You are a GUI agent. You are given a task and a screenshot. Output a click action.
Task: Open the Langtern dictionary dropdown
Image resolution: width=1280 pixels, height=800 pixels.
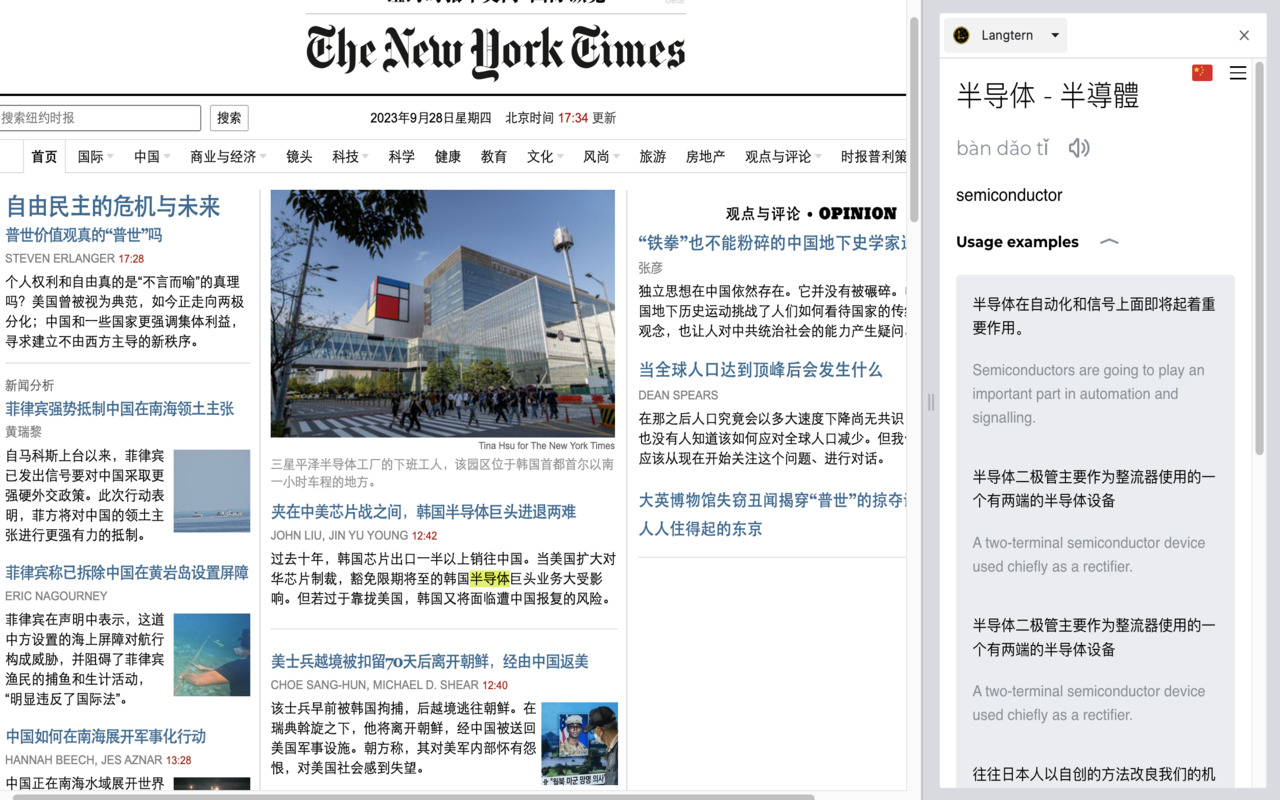coord(1051,34)
